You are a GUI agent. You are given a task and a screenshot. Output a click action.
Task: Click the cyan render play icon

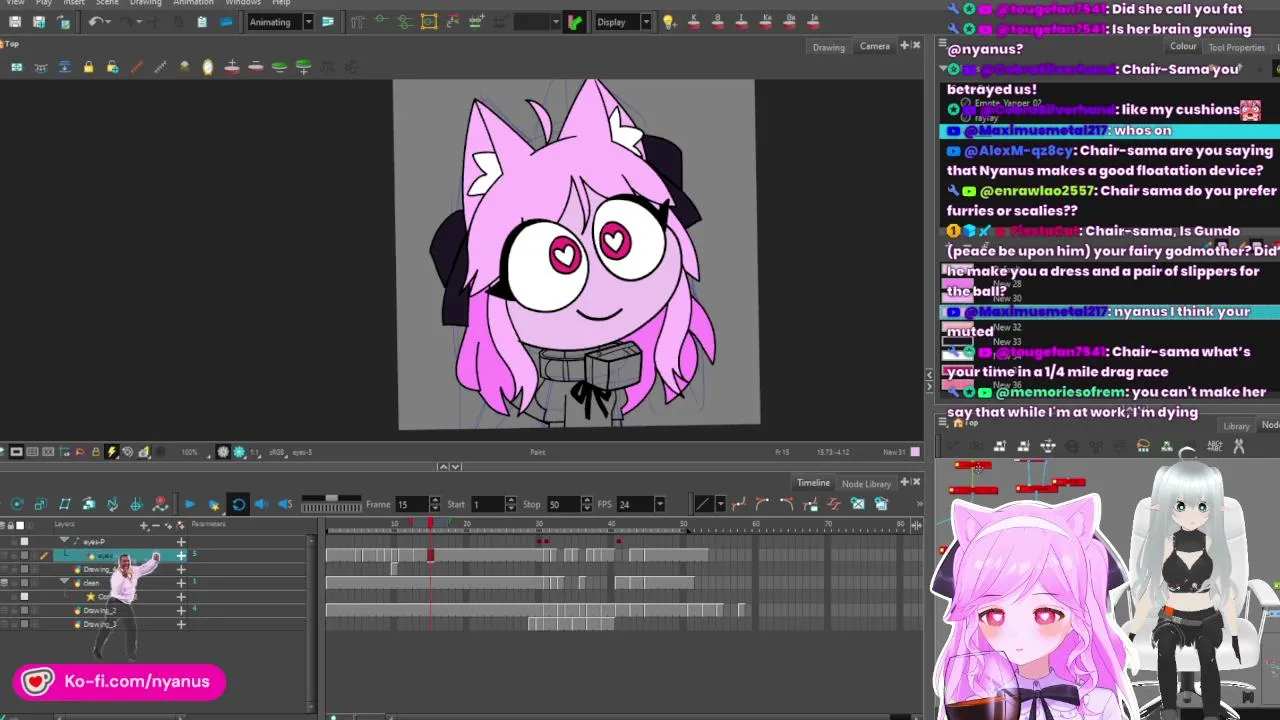point(213,504)
